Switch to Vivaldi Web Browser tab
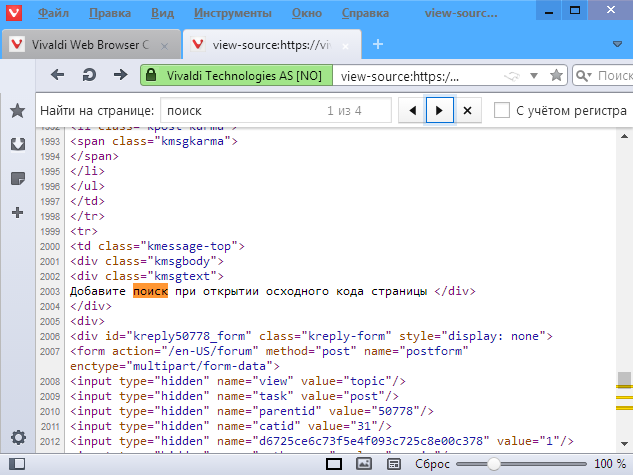This screenshot has height=475, width=633. [x=91, y=44]
